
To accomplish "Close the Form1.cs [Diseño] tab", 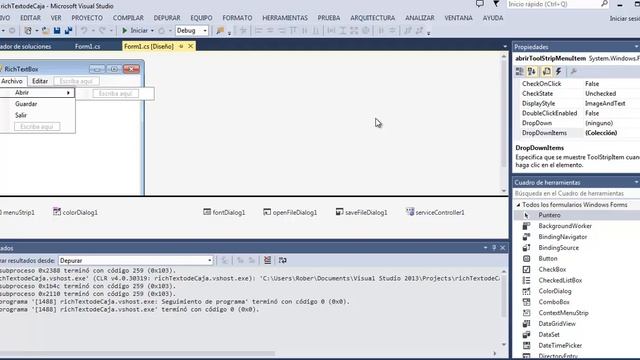I will 191,47.
